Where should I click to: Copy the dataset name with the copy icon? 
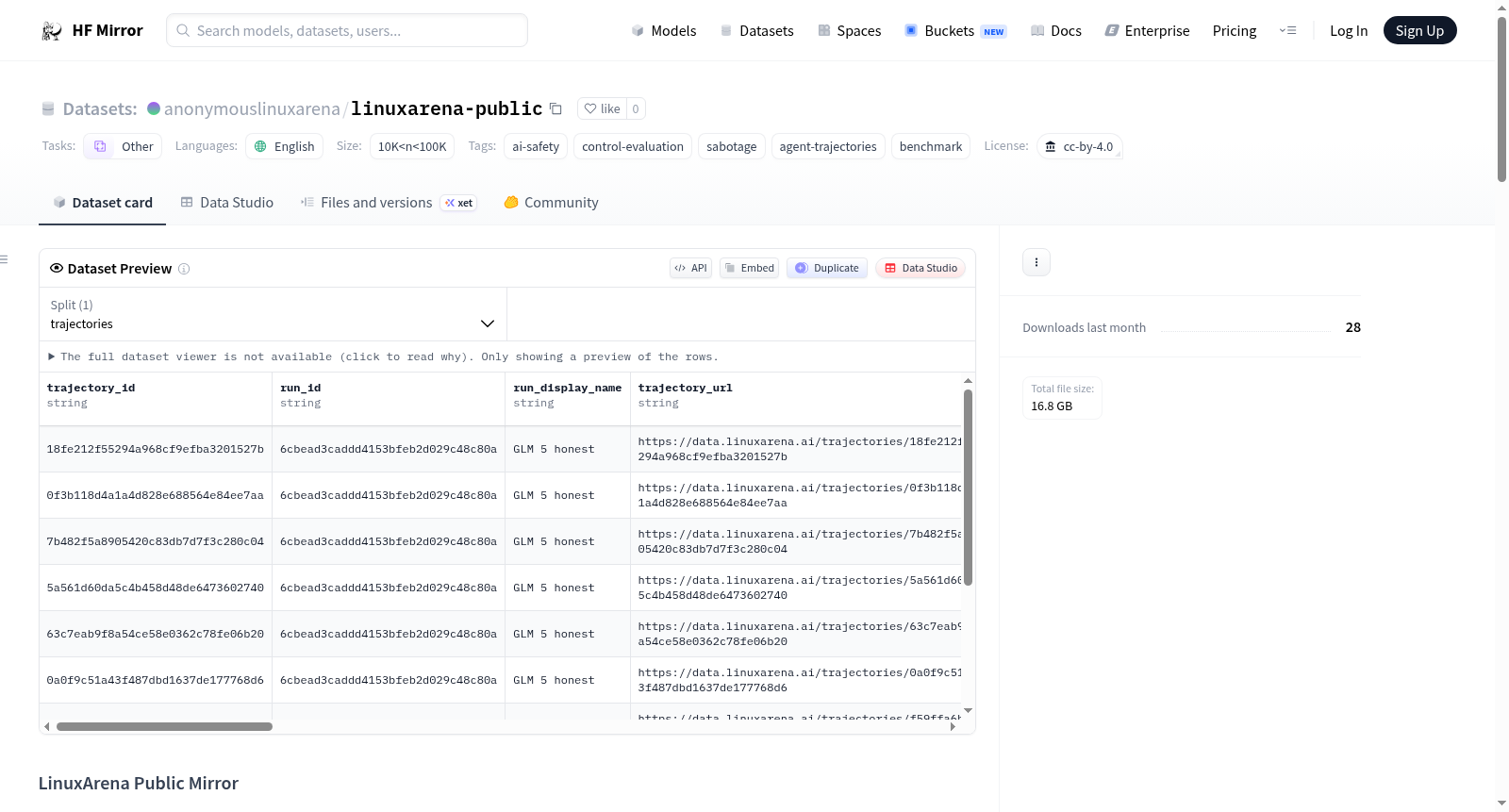click(x=556, y=108)
